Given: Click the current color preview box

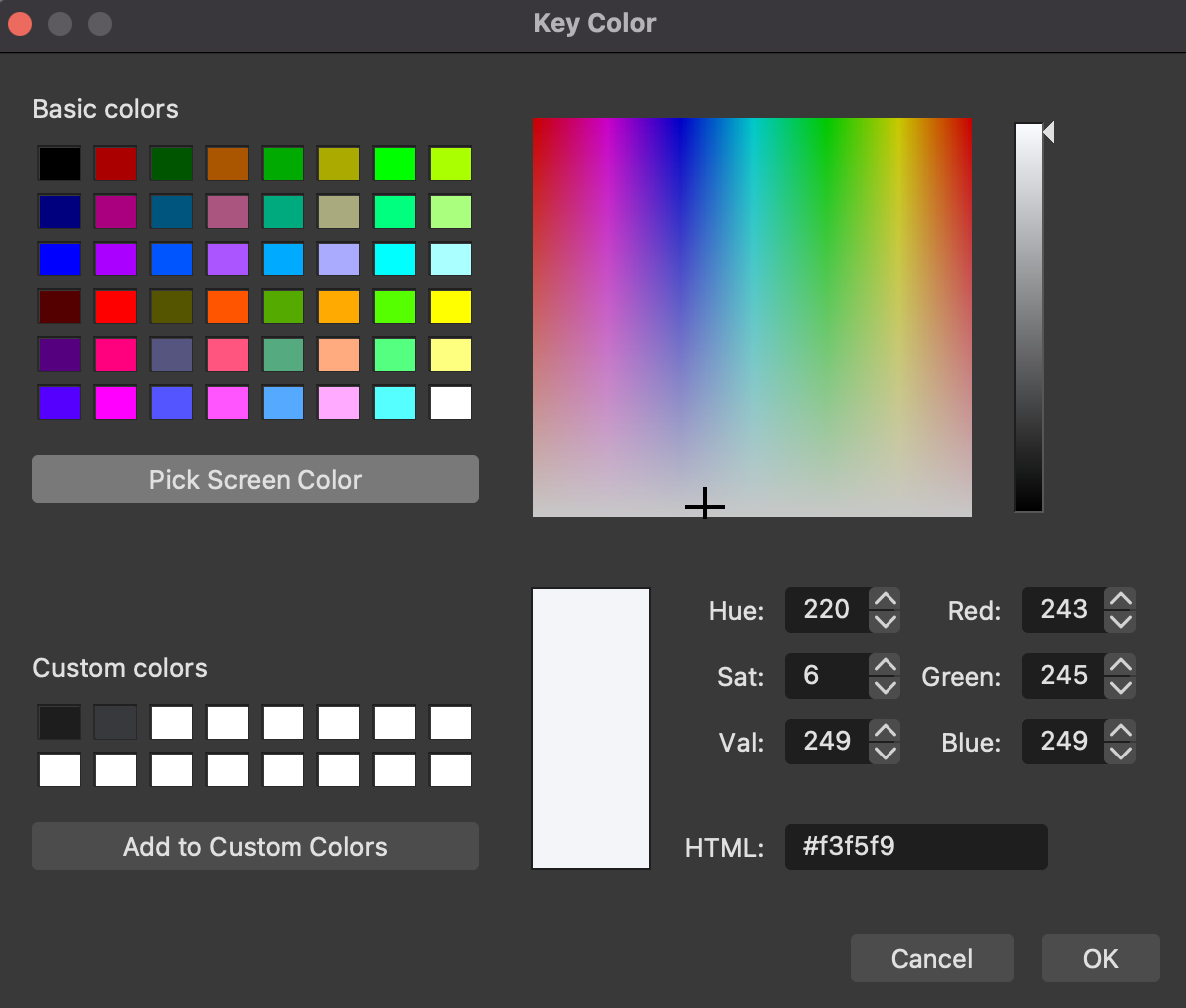Looking at the screenshot, I should [591, 729].
